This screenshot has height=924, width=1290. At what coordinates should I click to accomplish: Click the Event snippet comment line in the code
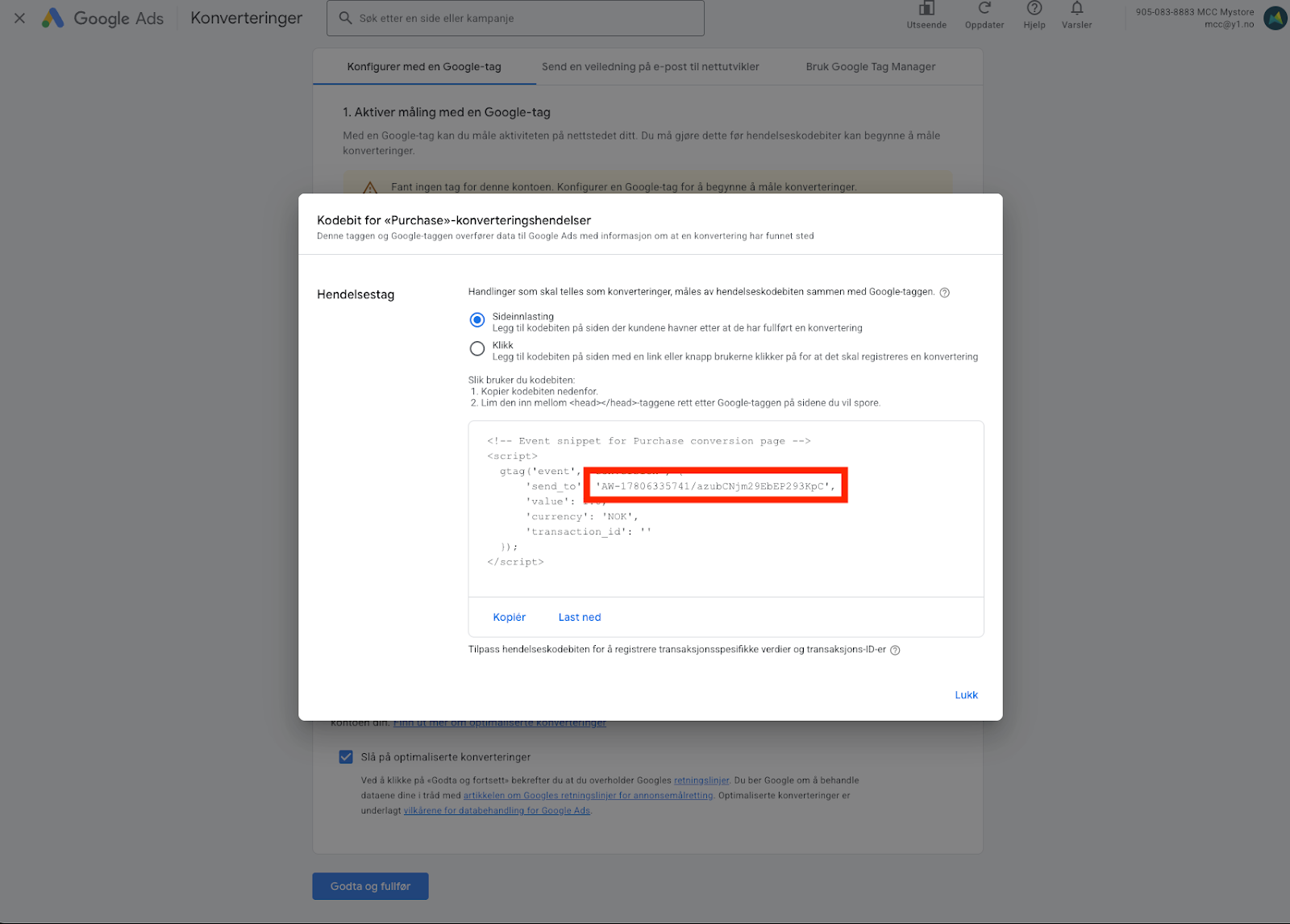tap(649, 441)
